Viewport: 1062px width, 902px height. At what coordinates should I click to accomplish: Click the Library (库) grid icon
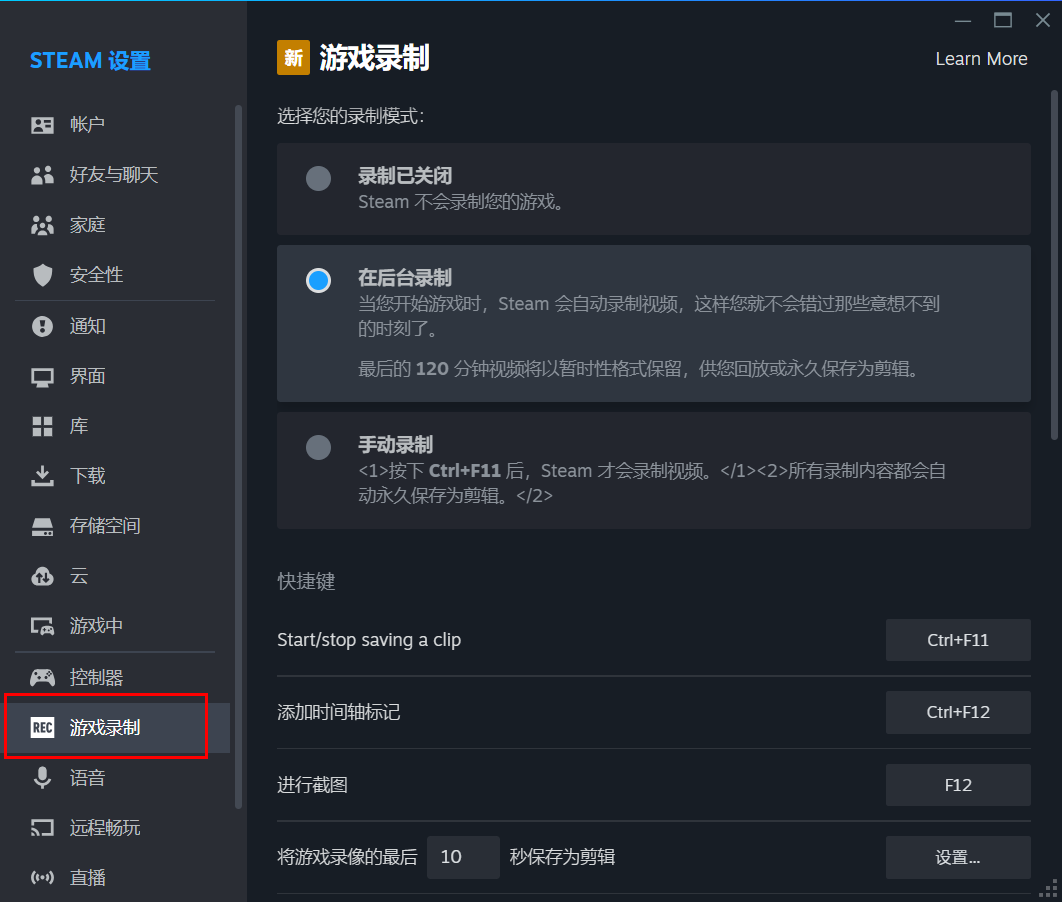[42, 427]
